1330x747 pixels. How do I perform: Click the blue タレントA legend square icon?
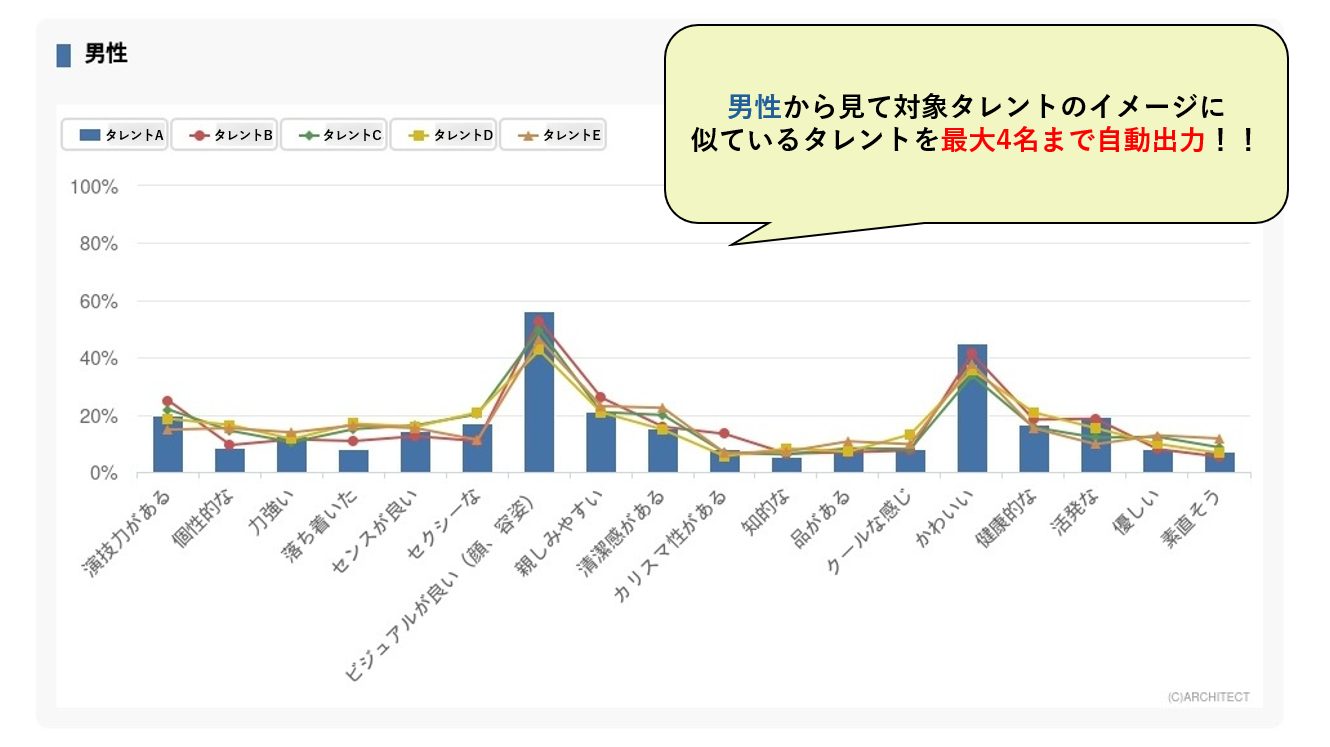click(x=90, y=135)
